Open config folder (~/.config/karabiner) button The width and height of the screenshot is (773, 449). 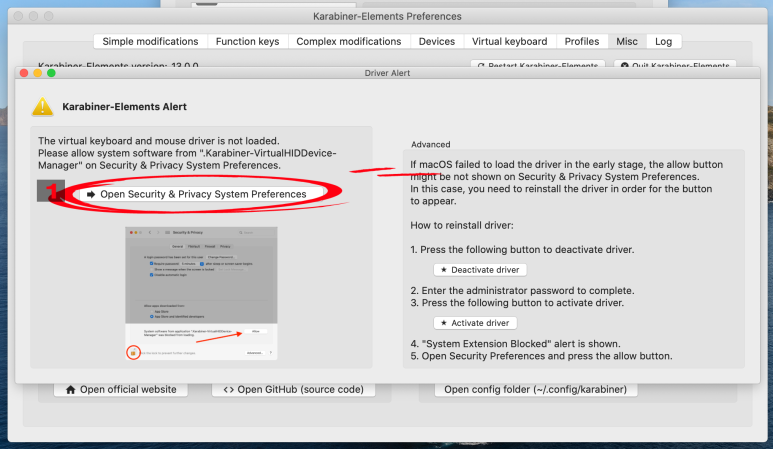click(536, 389)
